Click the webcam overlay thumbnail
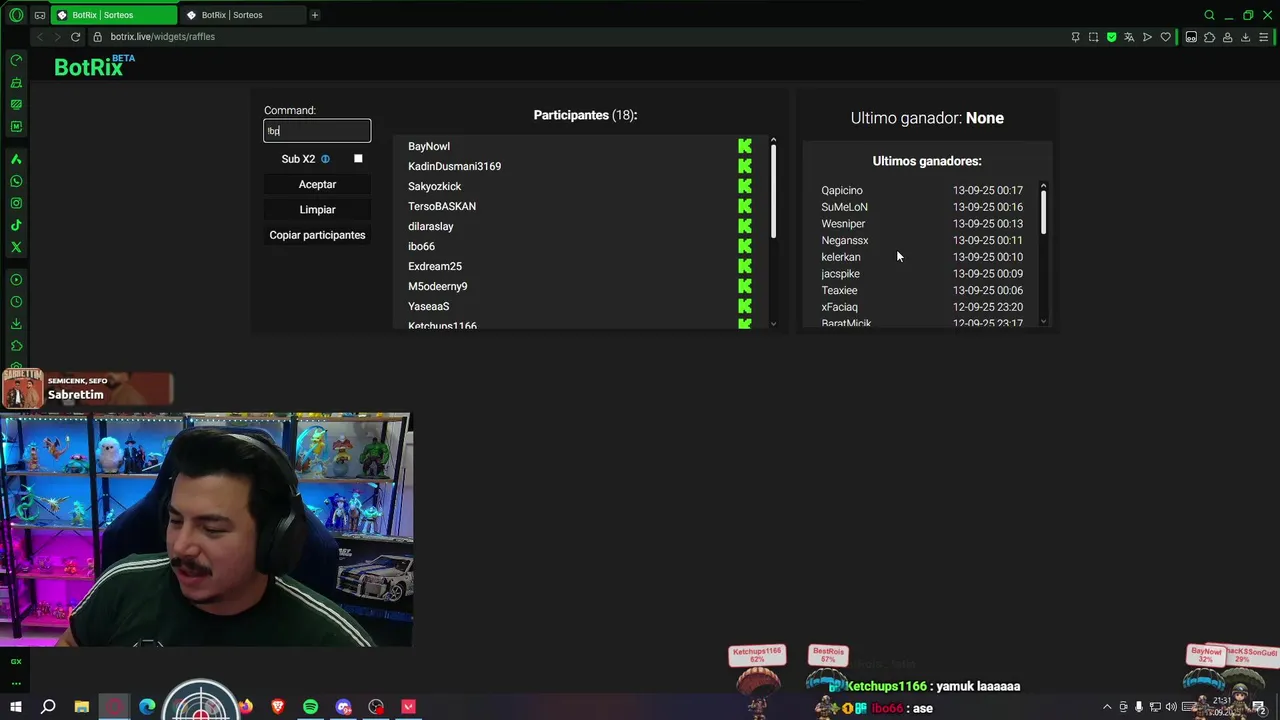This screenshot has height=720, width=1280. [x=206, y=530]
